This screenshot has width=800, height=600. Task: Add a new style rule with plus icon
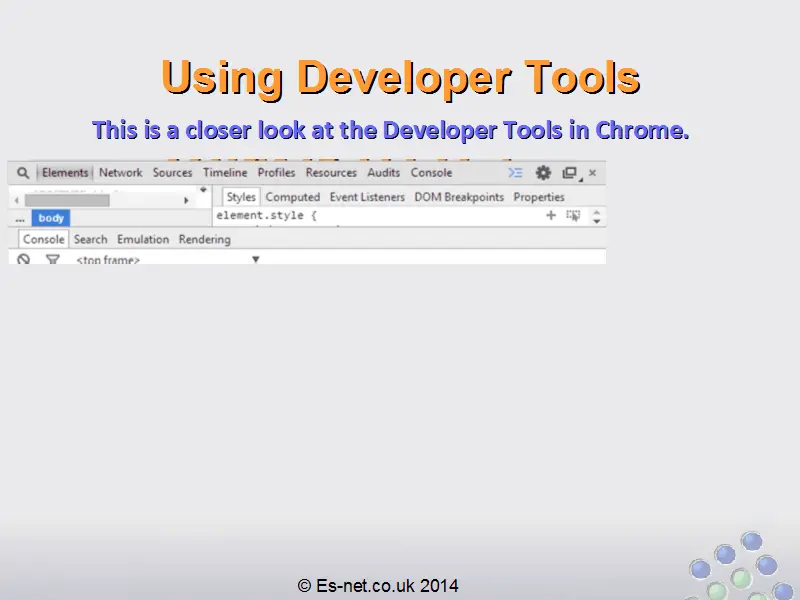point(550,215)
